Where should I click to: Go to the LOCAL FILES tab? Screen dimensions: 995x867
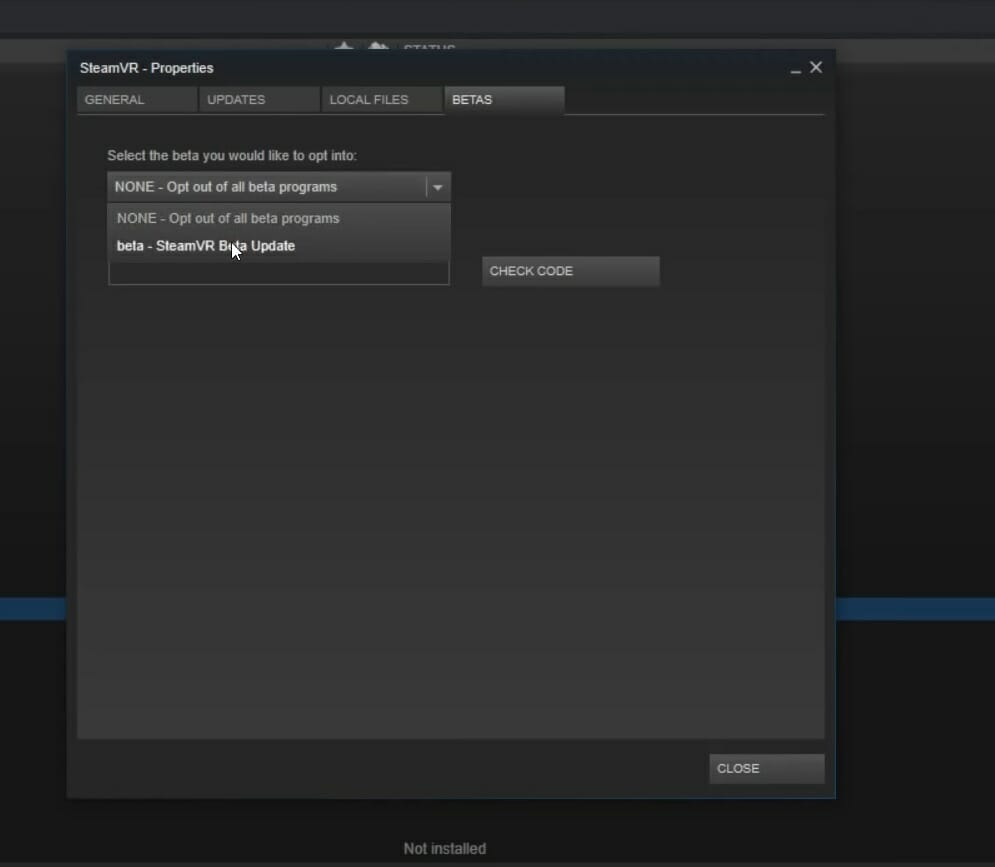click(x=381, y=100)
